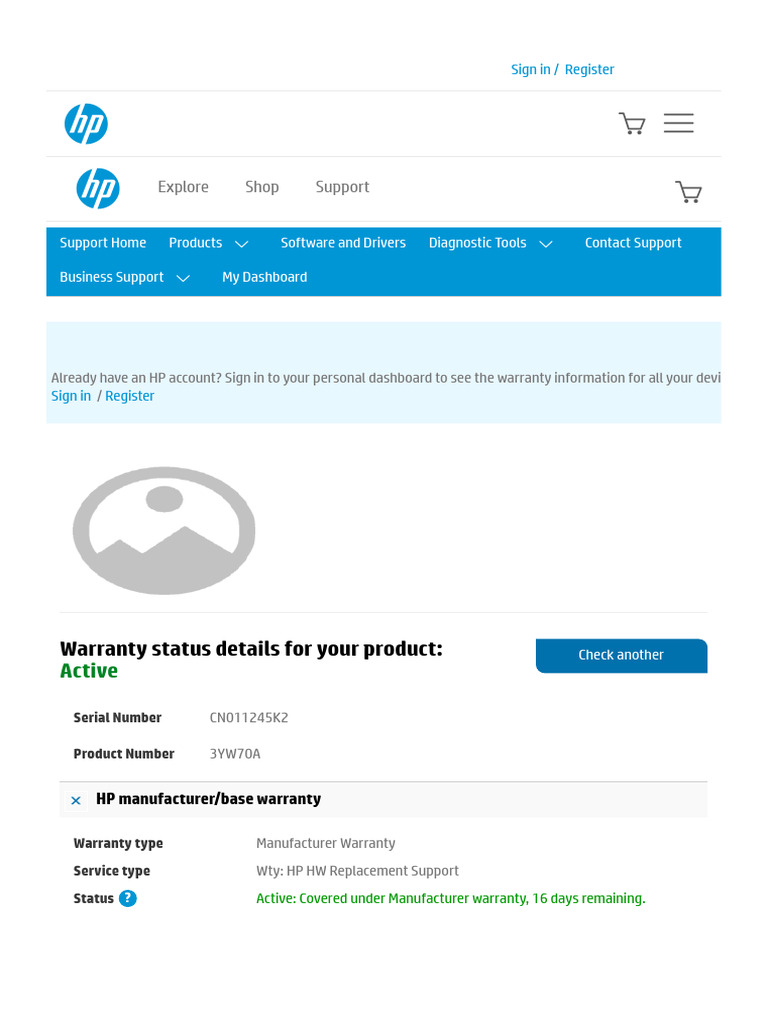
Task: Click the 'Serial Number' label
Action: pyautogui.click(x=117, y=718)
